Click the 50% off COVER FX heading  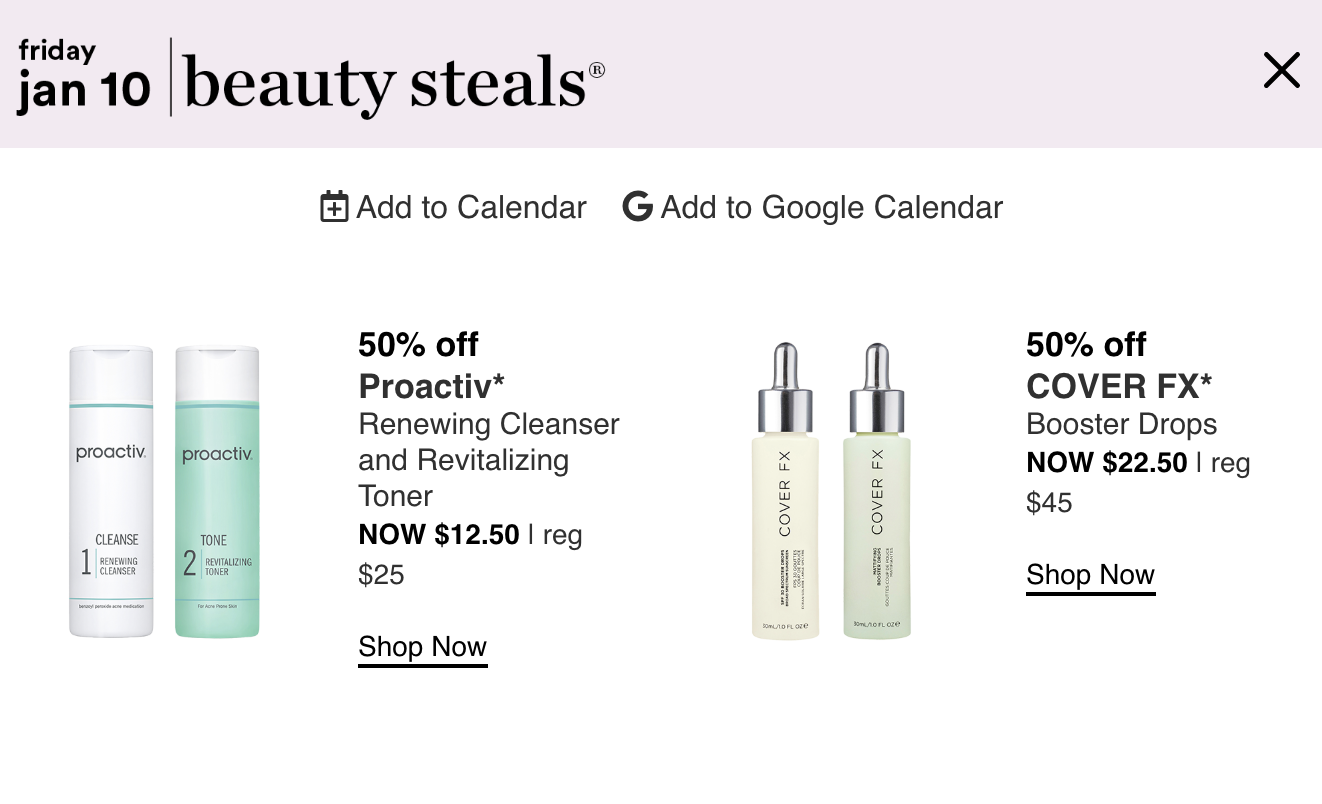pos(1119,365)
